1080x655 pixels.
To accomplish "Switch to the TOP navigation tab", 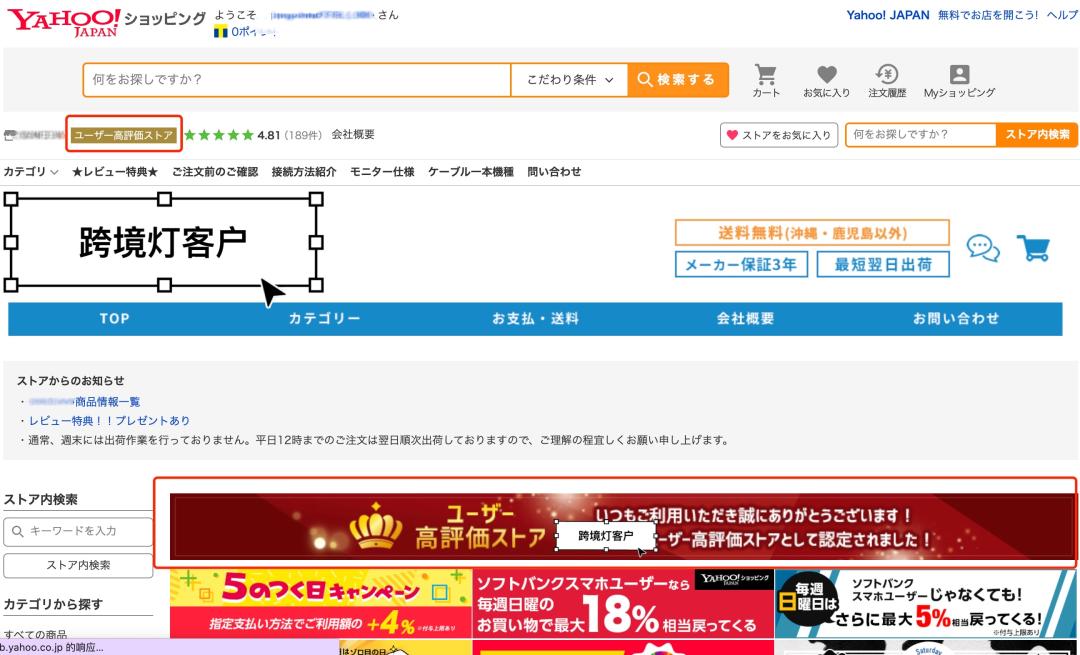I will tap(113, 318).
